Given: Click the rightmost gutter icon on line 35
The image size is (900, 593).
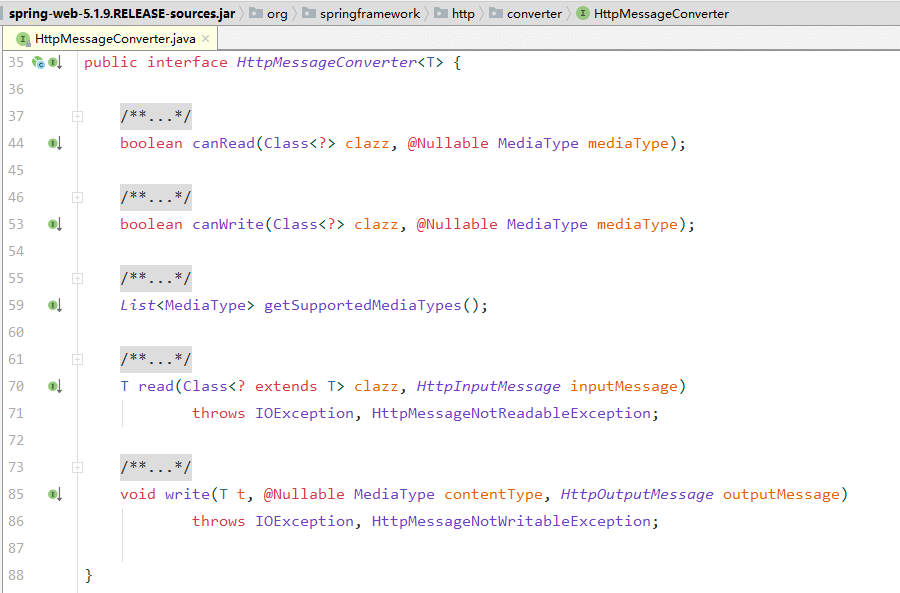Looking at the screenshot, I should [55, 62].
